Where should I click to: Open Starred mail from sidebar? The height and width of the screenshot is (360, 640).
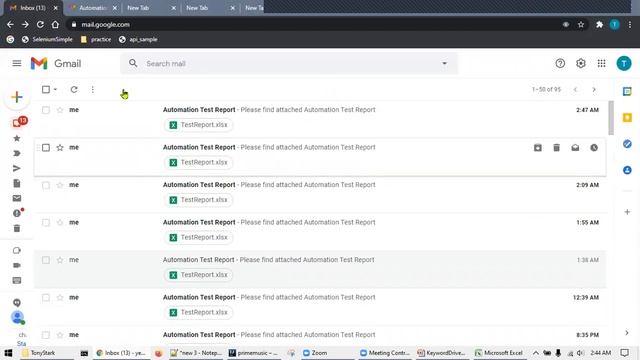pos(17,138)
